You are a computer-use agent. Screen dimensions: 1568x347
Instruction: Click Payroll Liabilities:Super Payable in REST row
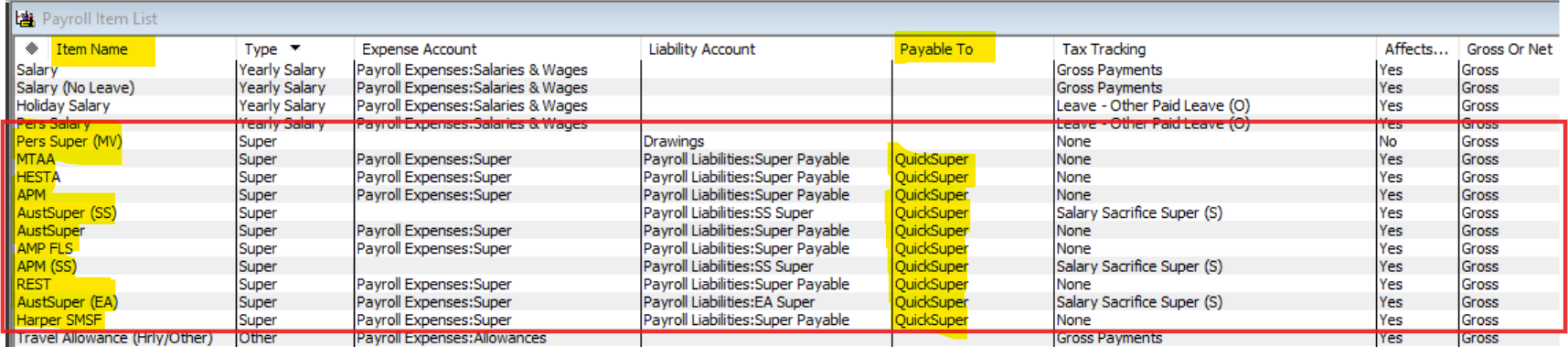[x=746, y=284]
